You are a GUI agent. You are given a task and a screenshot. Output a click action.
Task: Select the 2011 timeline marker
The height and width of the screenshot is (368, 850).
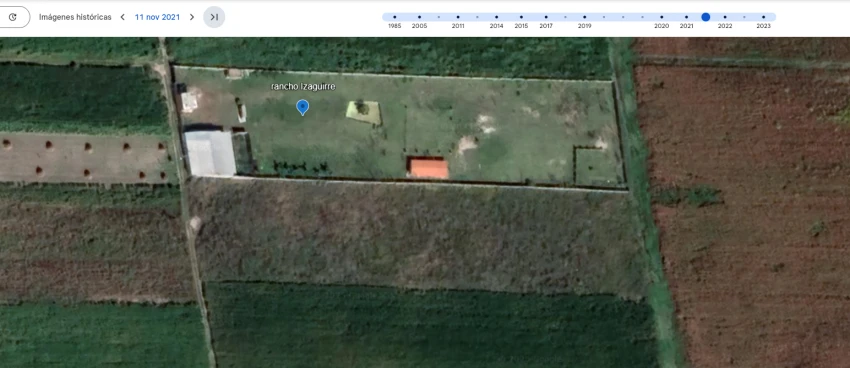click(458, 17)
